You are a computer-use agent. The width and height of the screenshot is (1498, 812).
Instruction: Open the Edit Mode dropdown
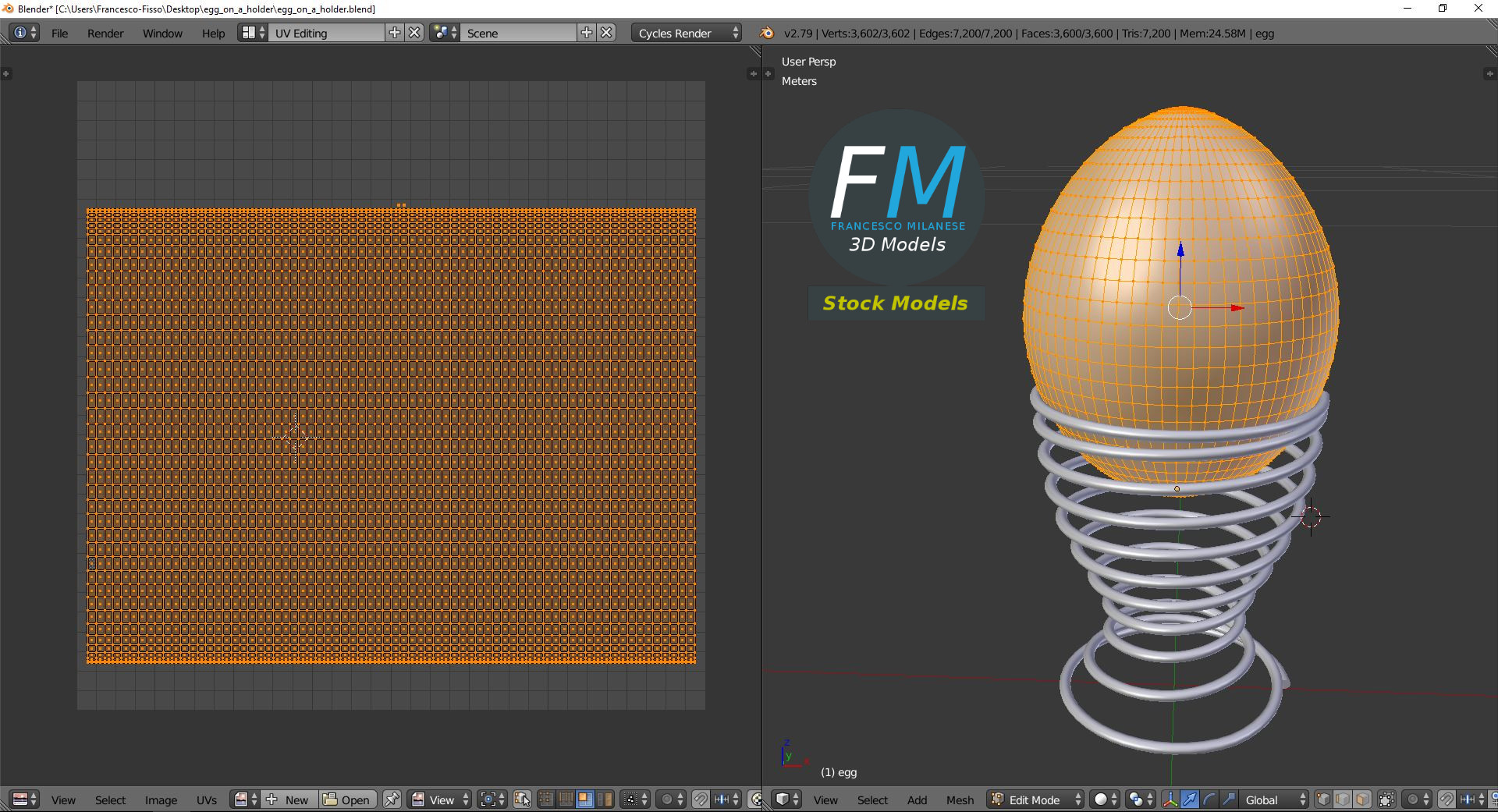1035,800
